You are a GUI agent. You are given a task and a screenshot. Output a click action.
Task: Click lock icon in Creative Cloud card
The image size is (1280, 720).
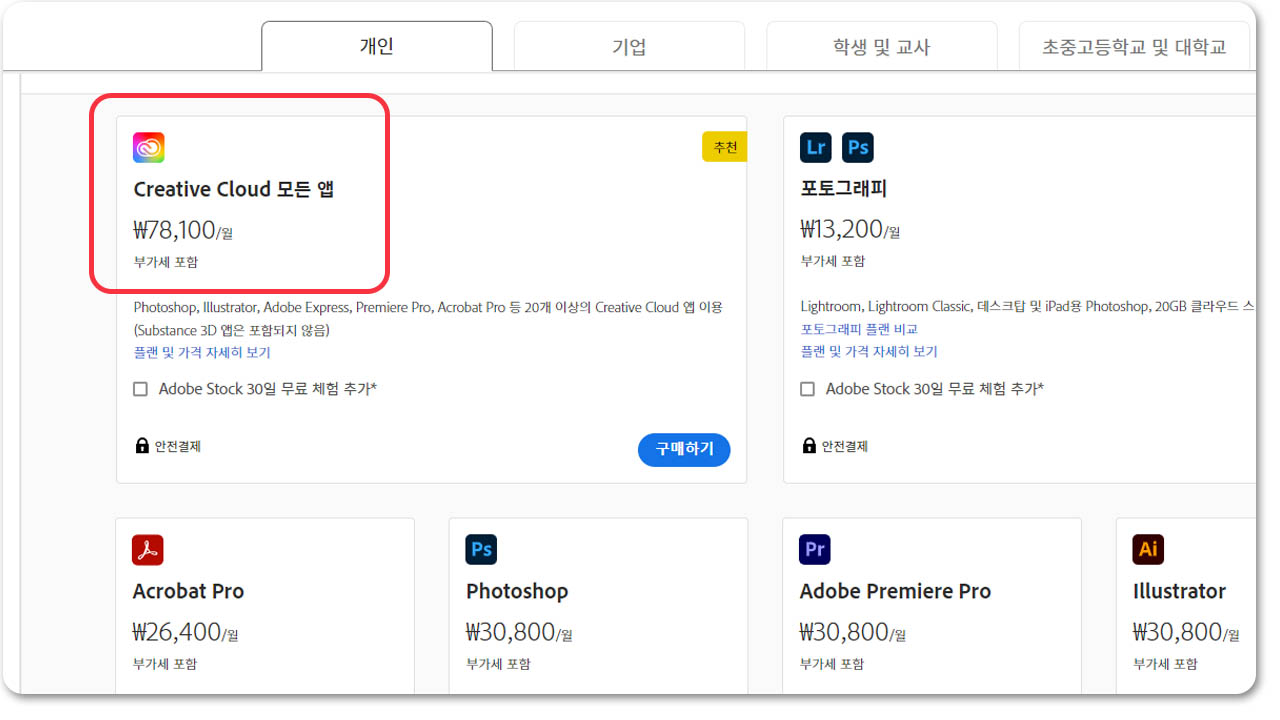pos(141,446)
